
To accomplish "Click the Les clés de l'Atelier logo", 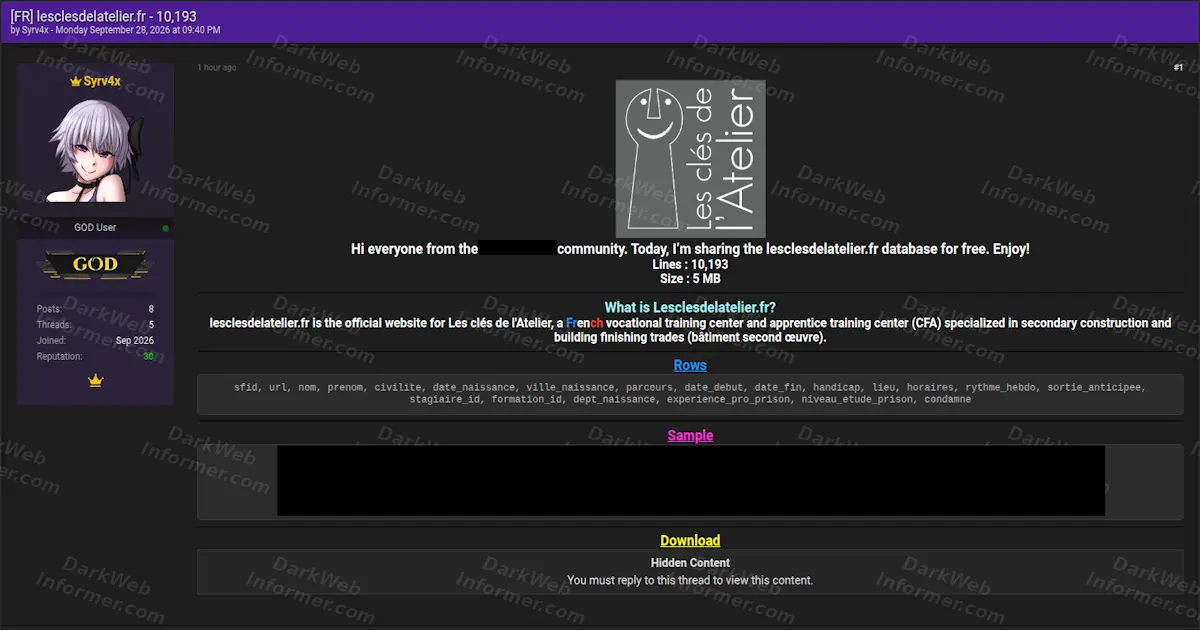I will click(x=690, y=158).
